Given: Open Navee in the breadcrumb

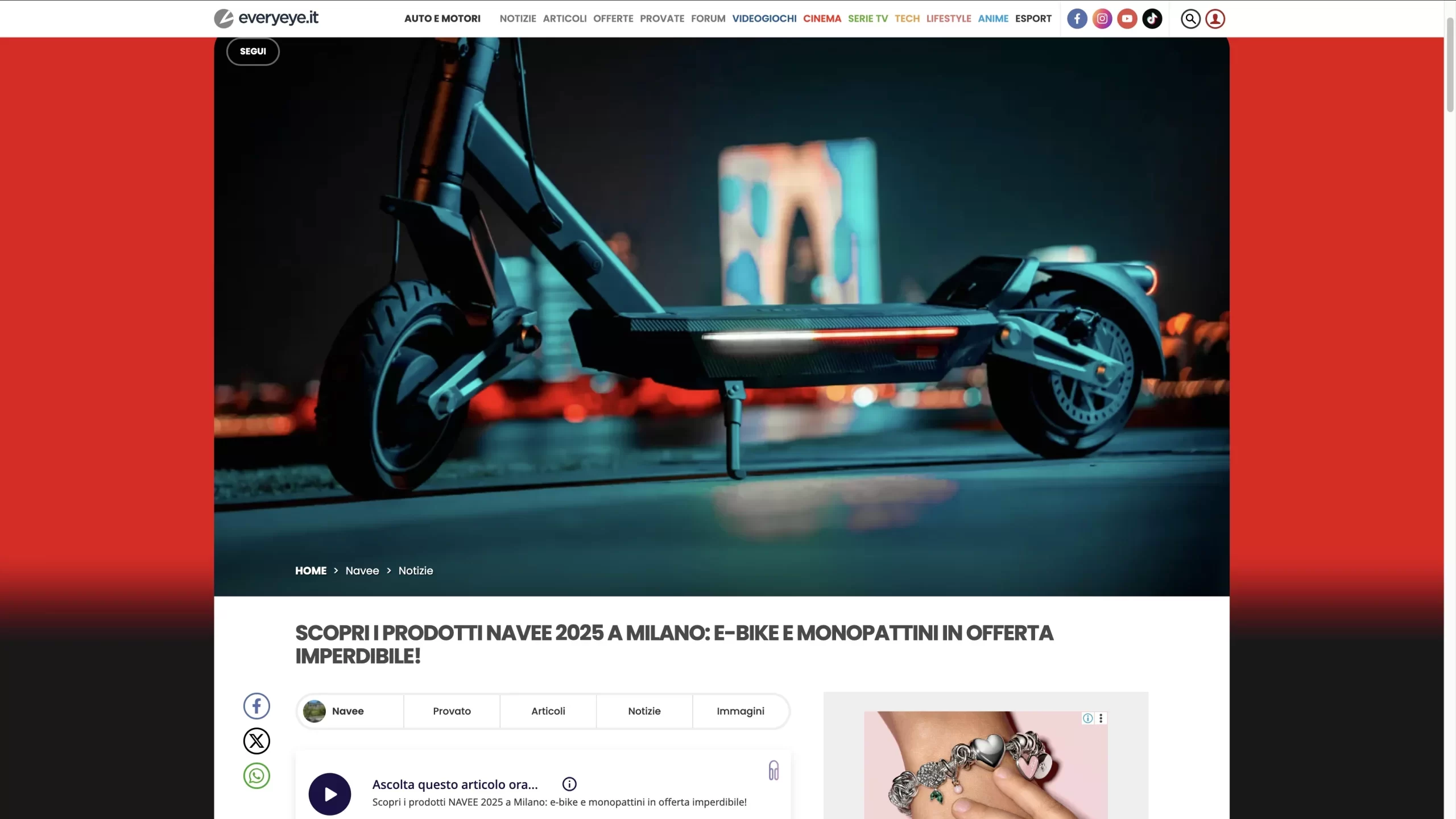Looking at the screenshot, I should pos(362,570).
